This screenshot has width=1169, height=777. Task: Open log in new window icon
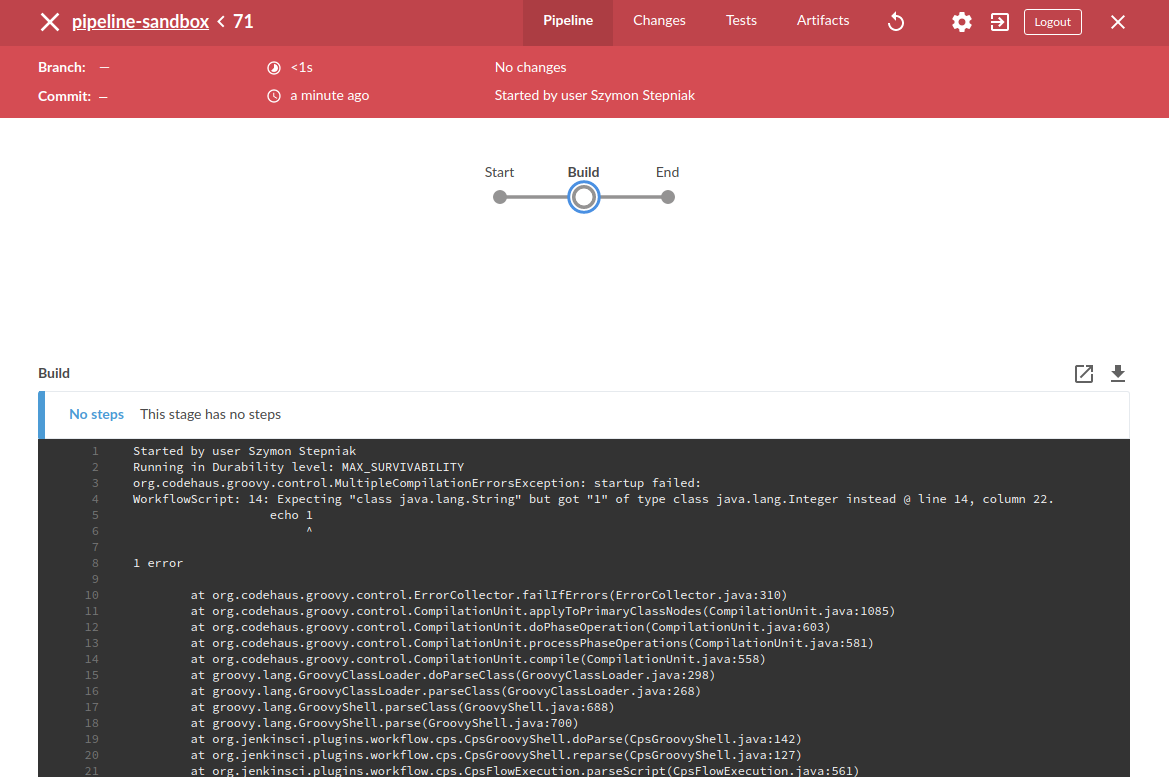(1084, 374)
